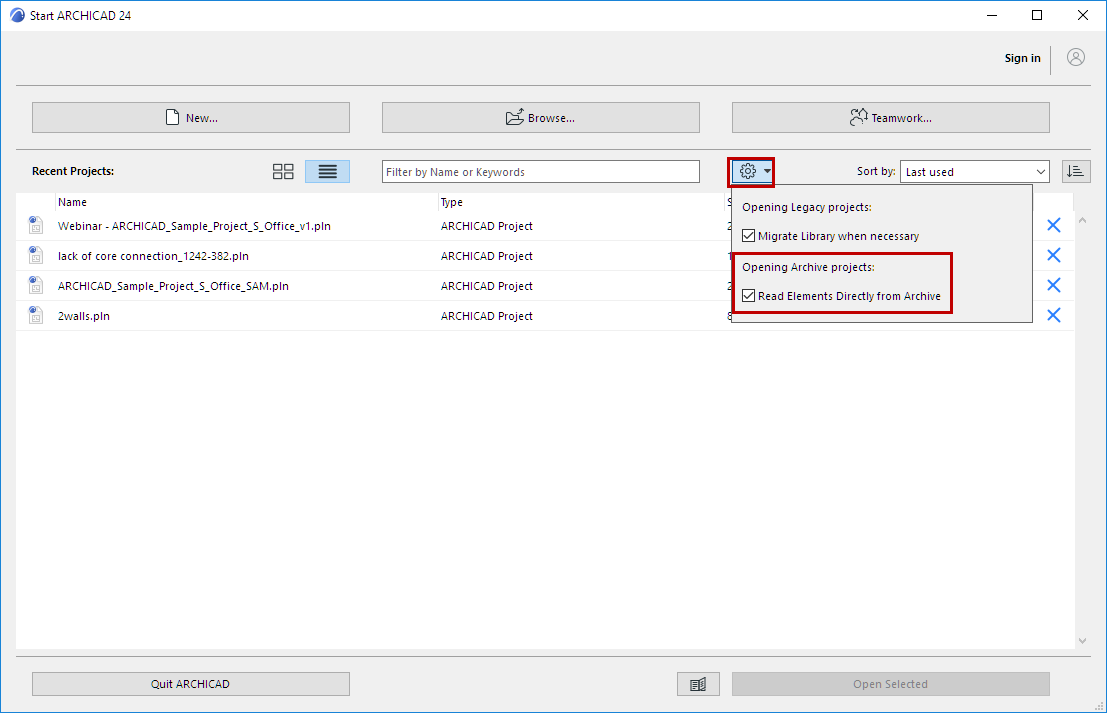Screen dimensions: 1107x713
Task: Quit ARCHICAD using bottom button
Action: pyautogui.click(x=191, y=684)
